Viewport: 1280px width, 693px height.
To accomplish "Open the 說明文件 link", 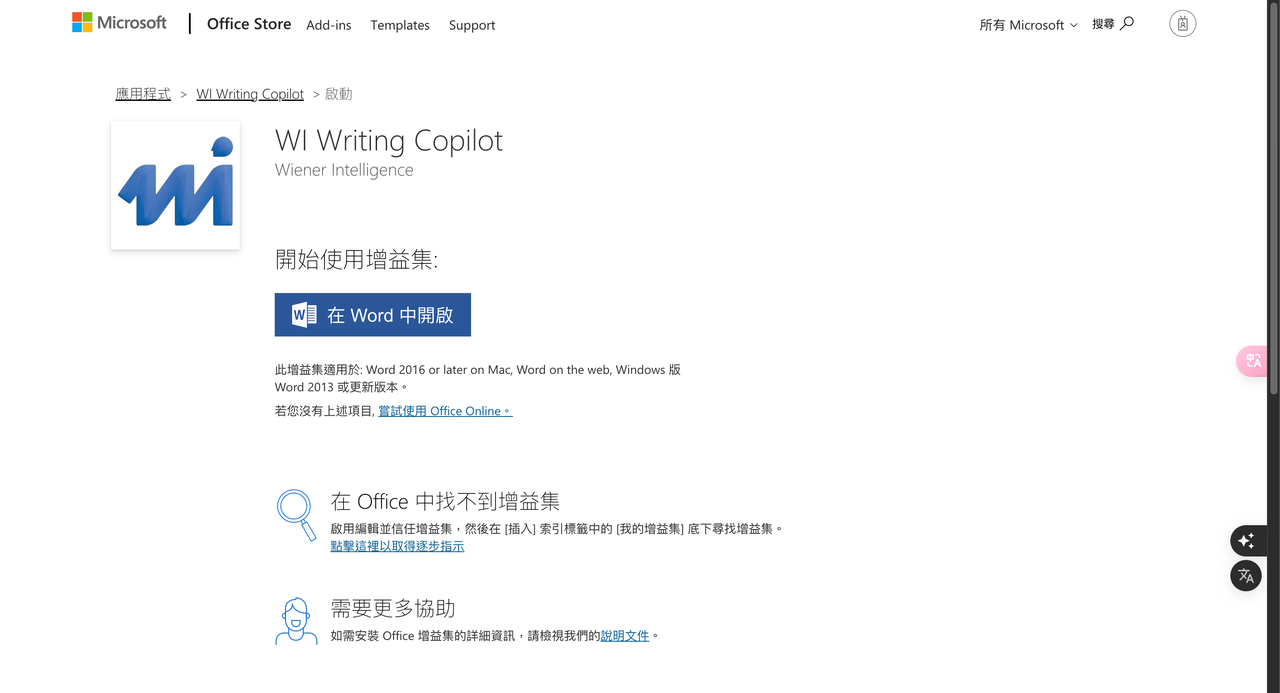I will point(625,635).
